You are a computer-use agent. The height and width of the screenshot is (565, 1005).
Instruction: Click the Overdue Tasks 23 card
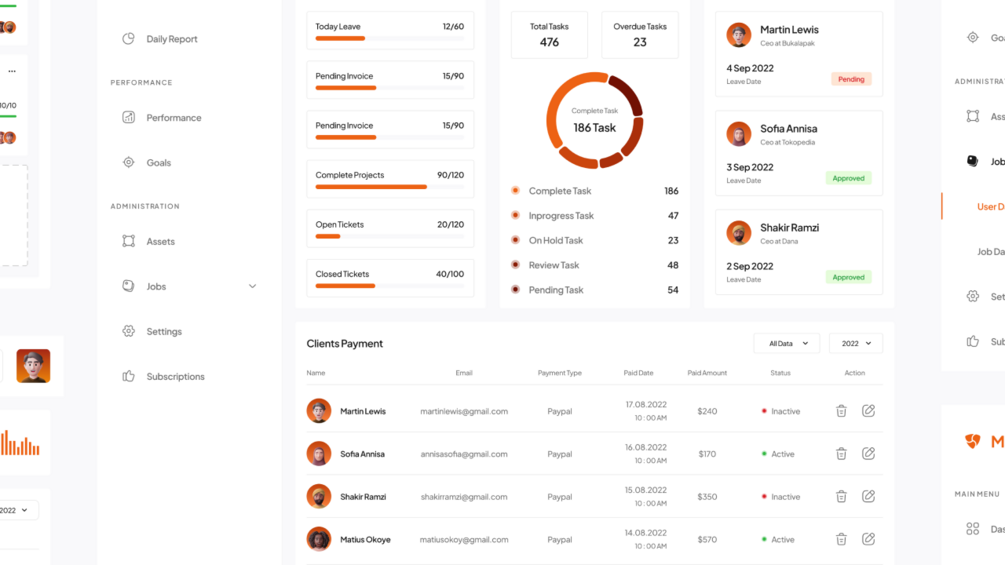tap(640, 35)
